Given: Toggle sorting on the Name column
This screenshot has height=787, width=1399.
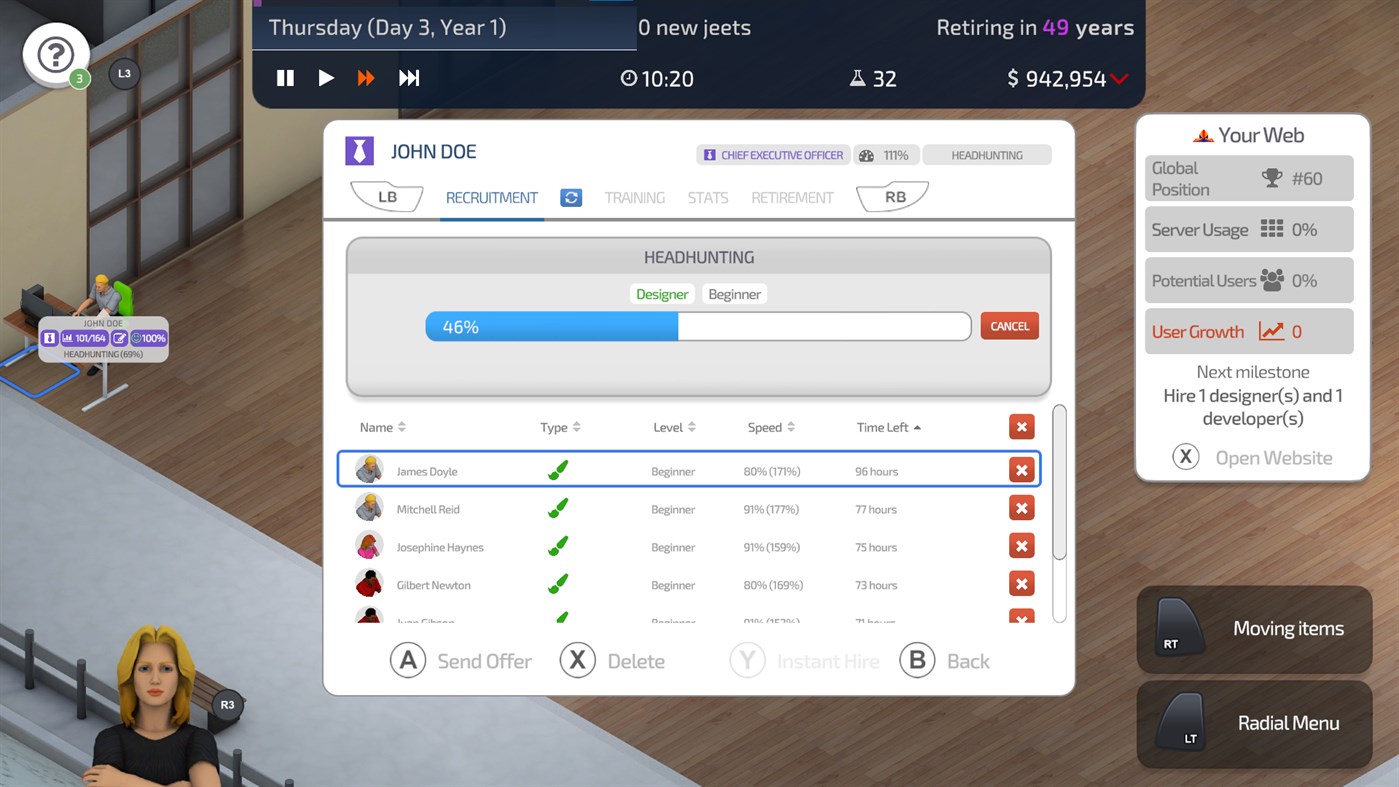Looking at the screenshot, I should click(x=402, y=426).
